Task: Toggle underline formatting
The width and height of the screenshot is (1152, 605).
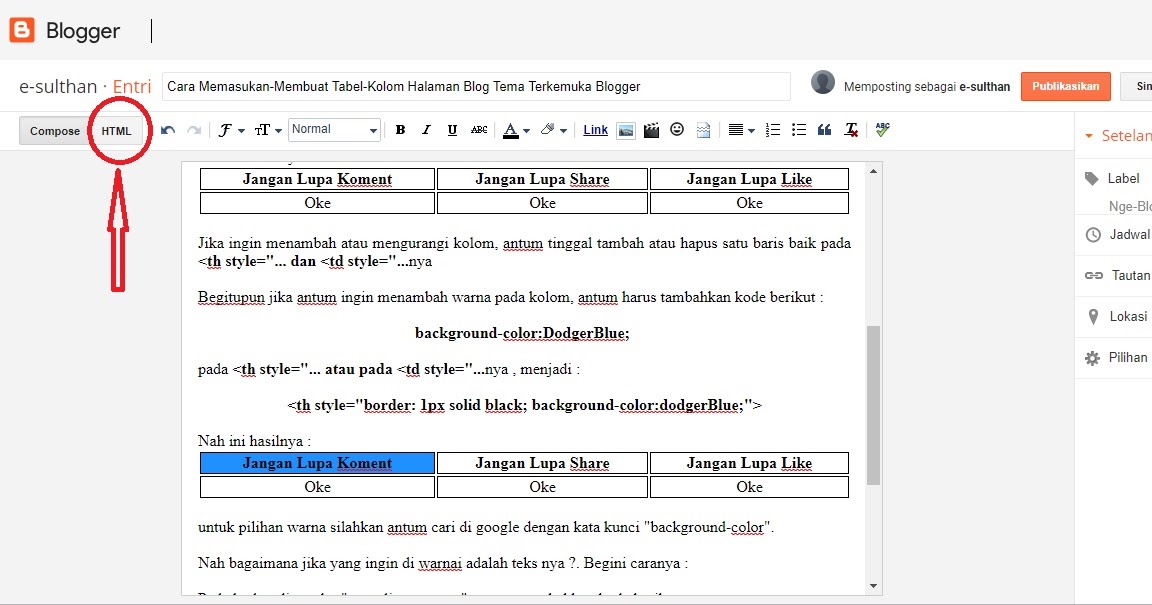Action: pos(453,129)
